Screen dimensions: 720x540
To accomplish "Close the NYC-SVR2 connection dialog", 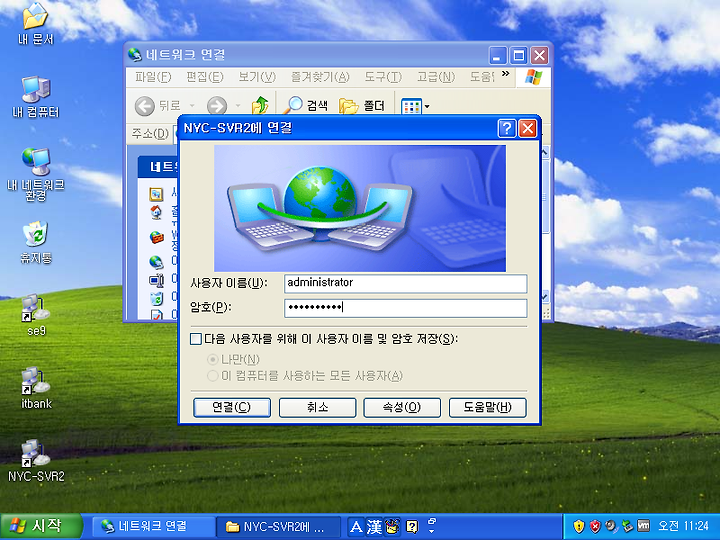I will [528, 129].
